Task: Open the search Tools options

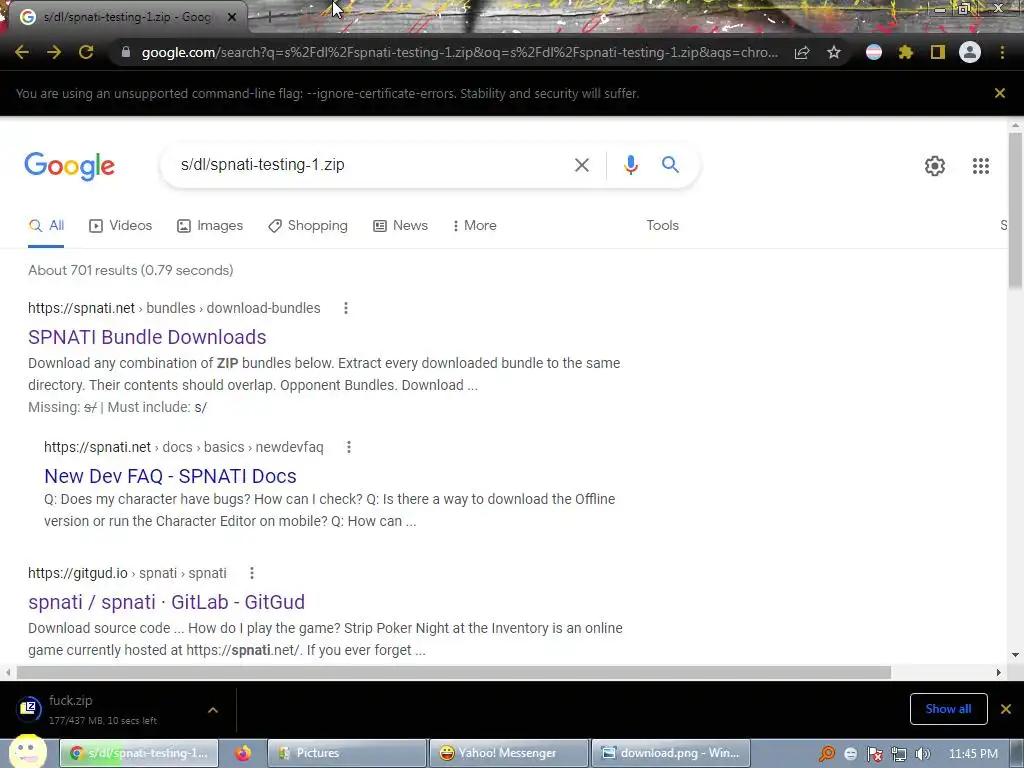Action: pyautogui.click(x=662, y=225)
